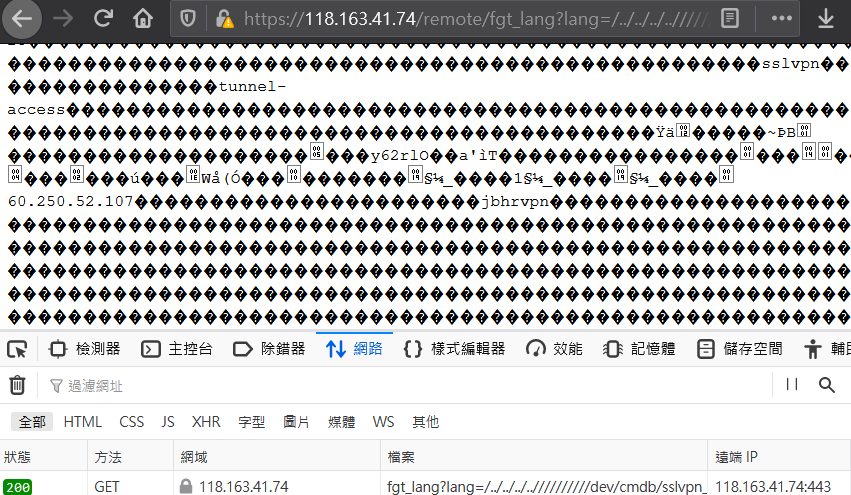Filter requests by 圖片 images
Viewport: 851px width, 495px height.
296,422
